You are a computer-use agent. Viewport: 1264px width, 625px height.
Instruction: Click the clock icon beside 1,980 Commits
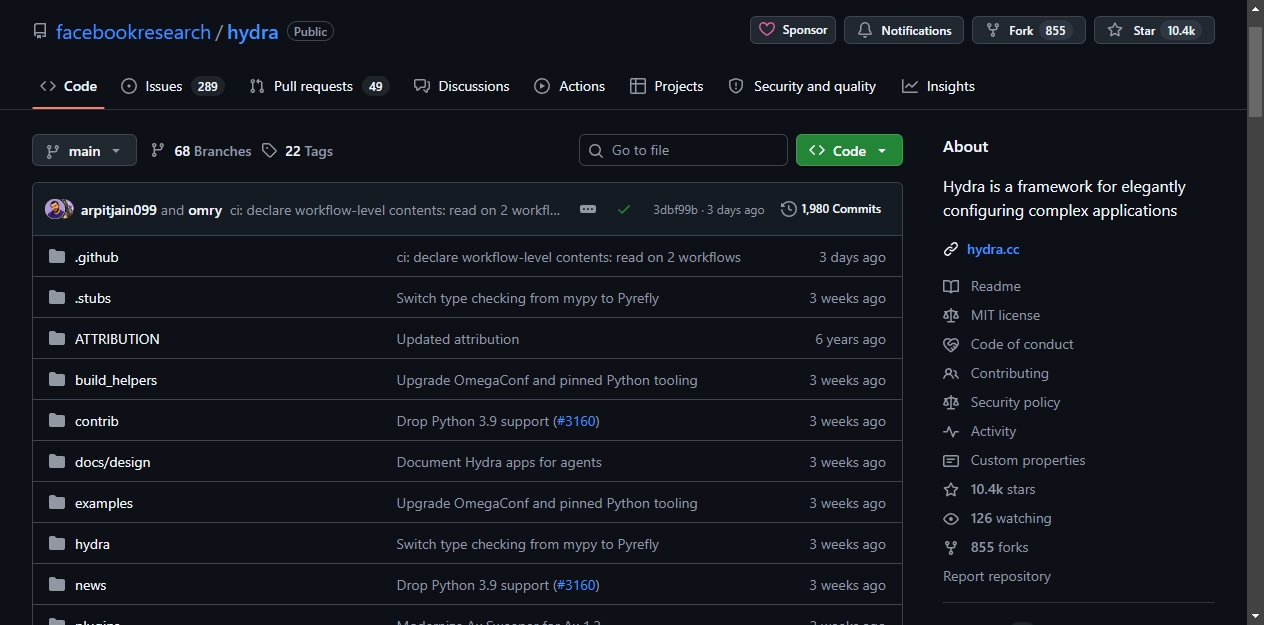coord(789,209)
